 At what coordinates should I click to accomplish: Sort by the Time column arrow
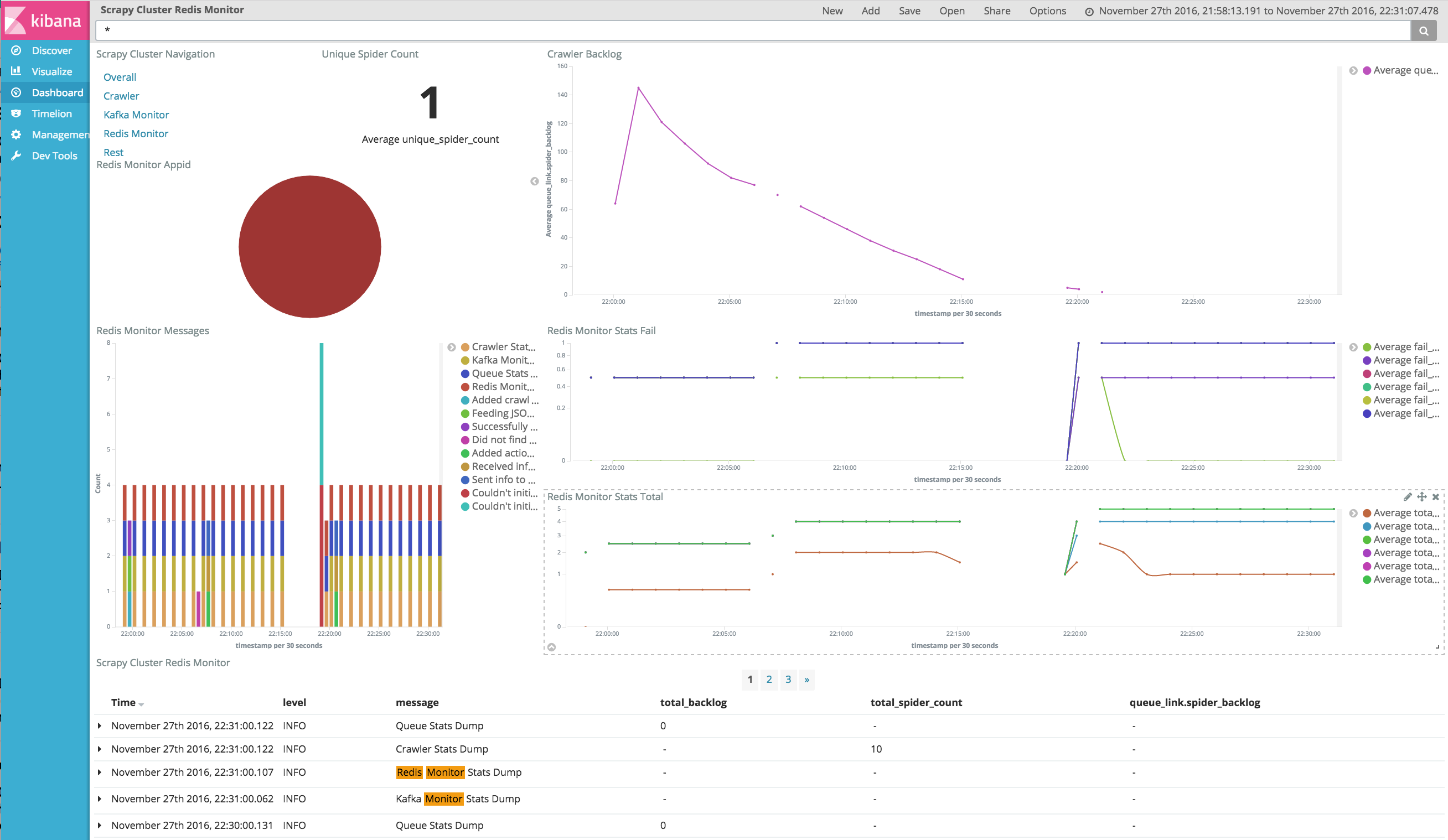[x=141, y=704]
